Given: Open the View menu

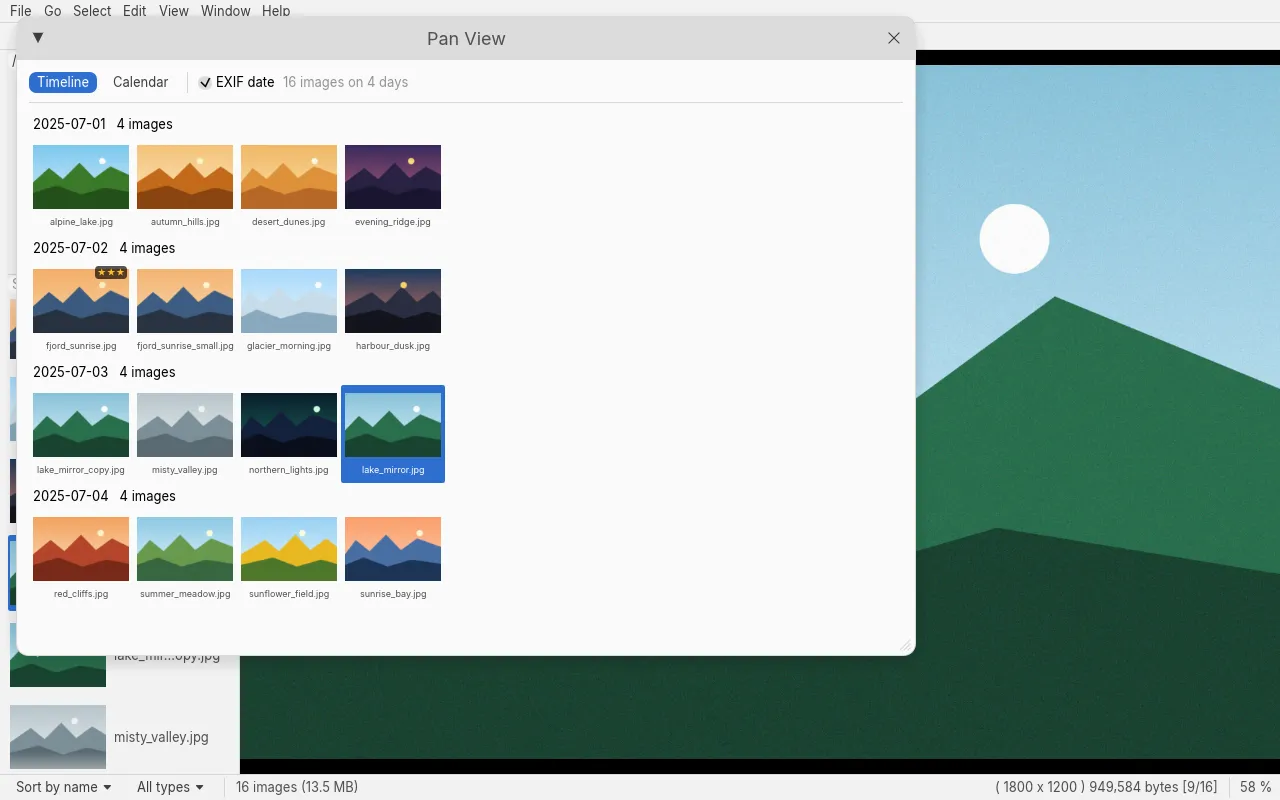Looking at the screenshot, I should tap(174, 11).
